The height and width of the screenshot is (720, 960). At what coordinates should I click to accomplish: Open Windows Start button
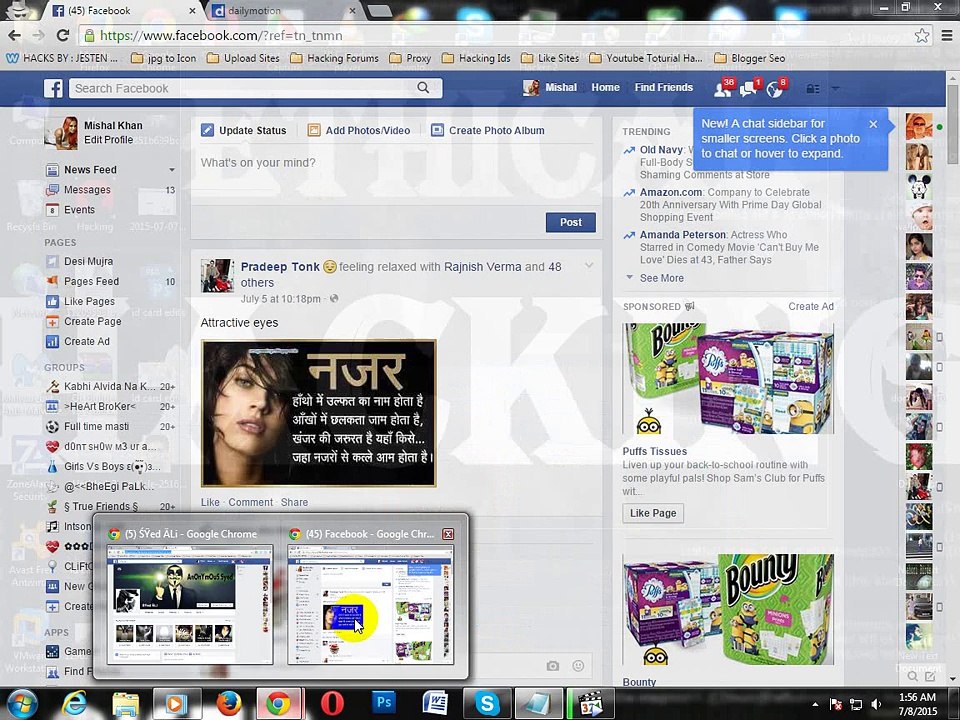[x=21, y=704]
